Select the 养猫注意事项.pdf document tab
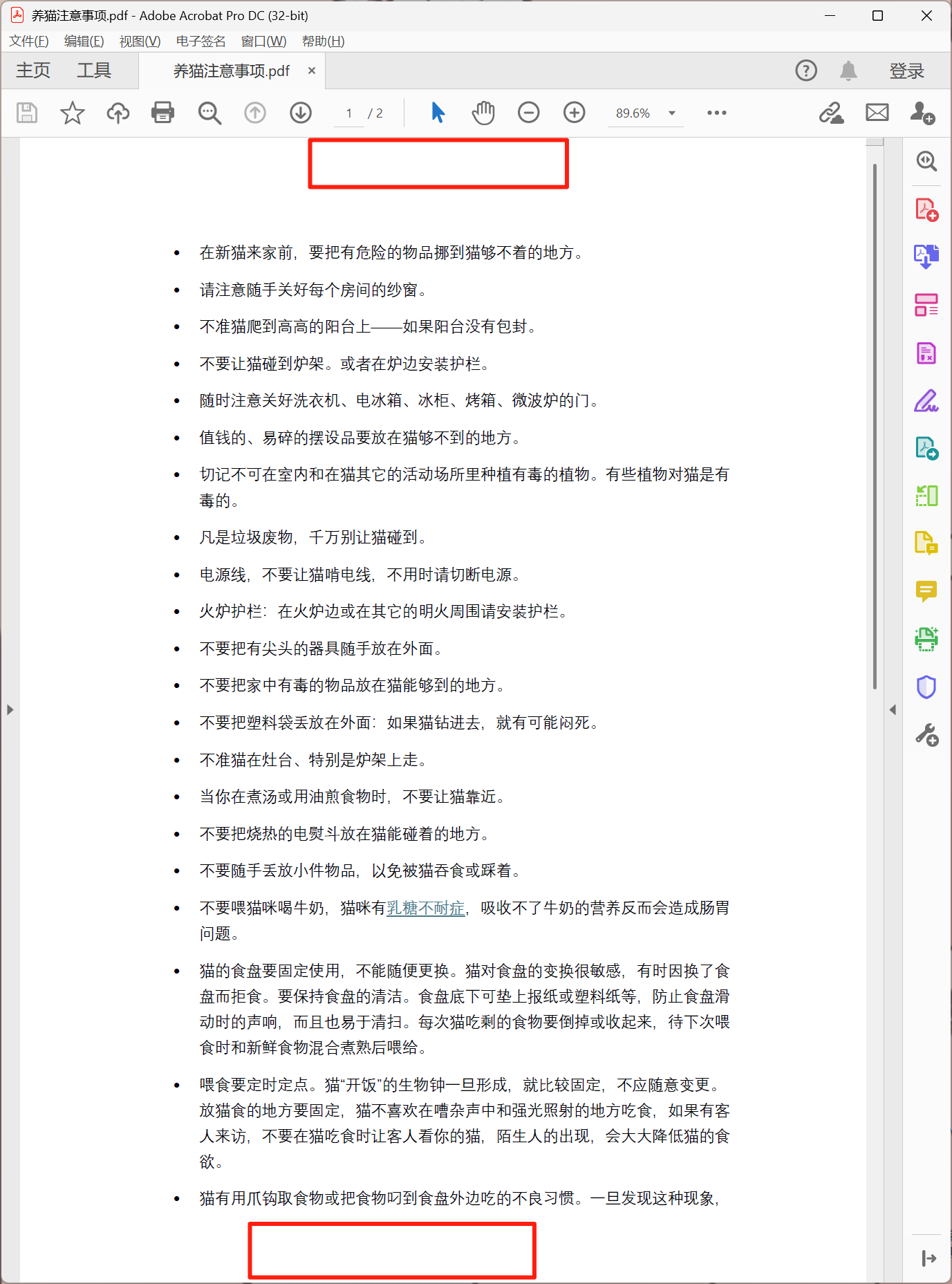The width and height of the screenshot is (952, 1284). [x=232, y=71]
